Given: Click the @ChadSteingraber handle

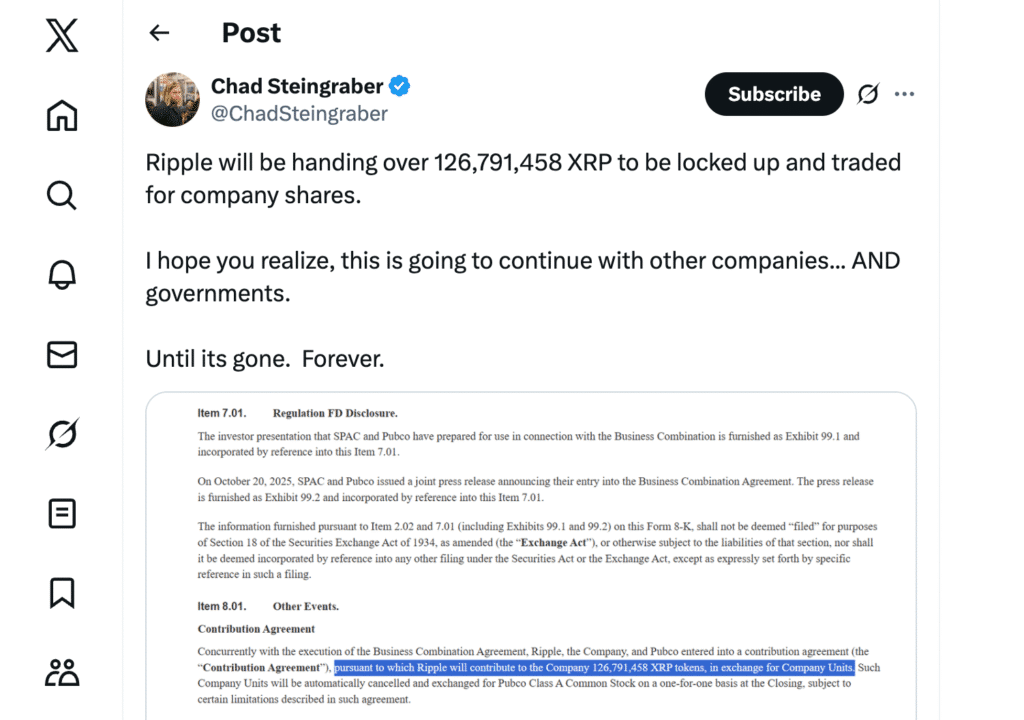Looking at the screenshot, I should point(299,114).
